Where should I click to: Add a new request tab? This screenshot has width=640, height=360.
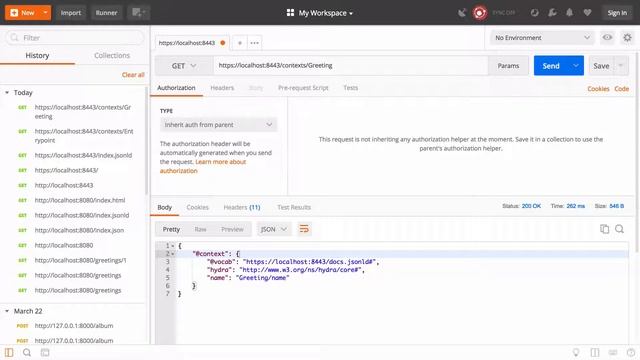[240, 43]
